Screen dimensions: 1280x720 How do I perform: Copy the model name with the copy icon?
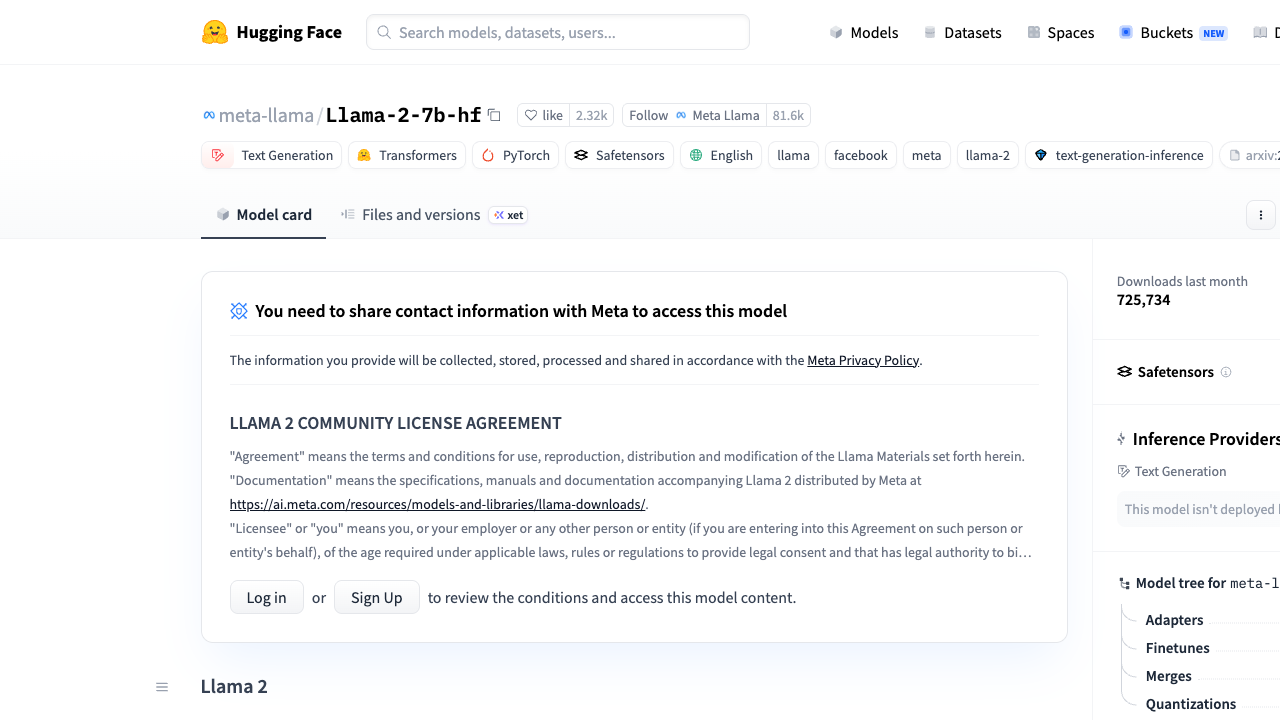pyautogui.click(x=494, y=115)
